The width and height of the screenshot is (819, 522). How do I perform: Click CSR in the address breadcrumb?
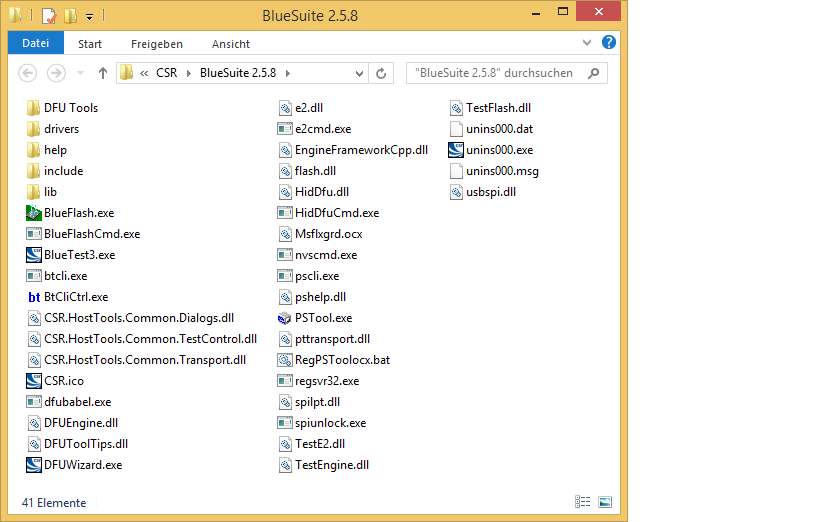pos(167,73)
